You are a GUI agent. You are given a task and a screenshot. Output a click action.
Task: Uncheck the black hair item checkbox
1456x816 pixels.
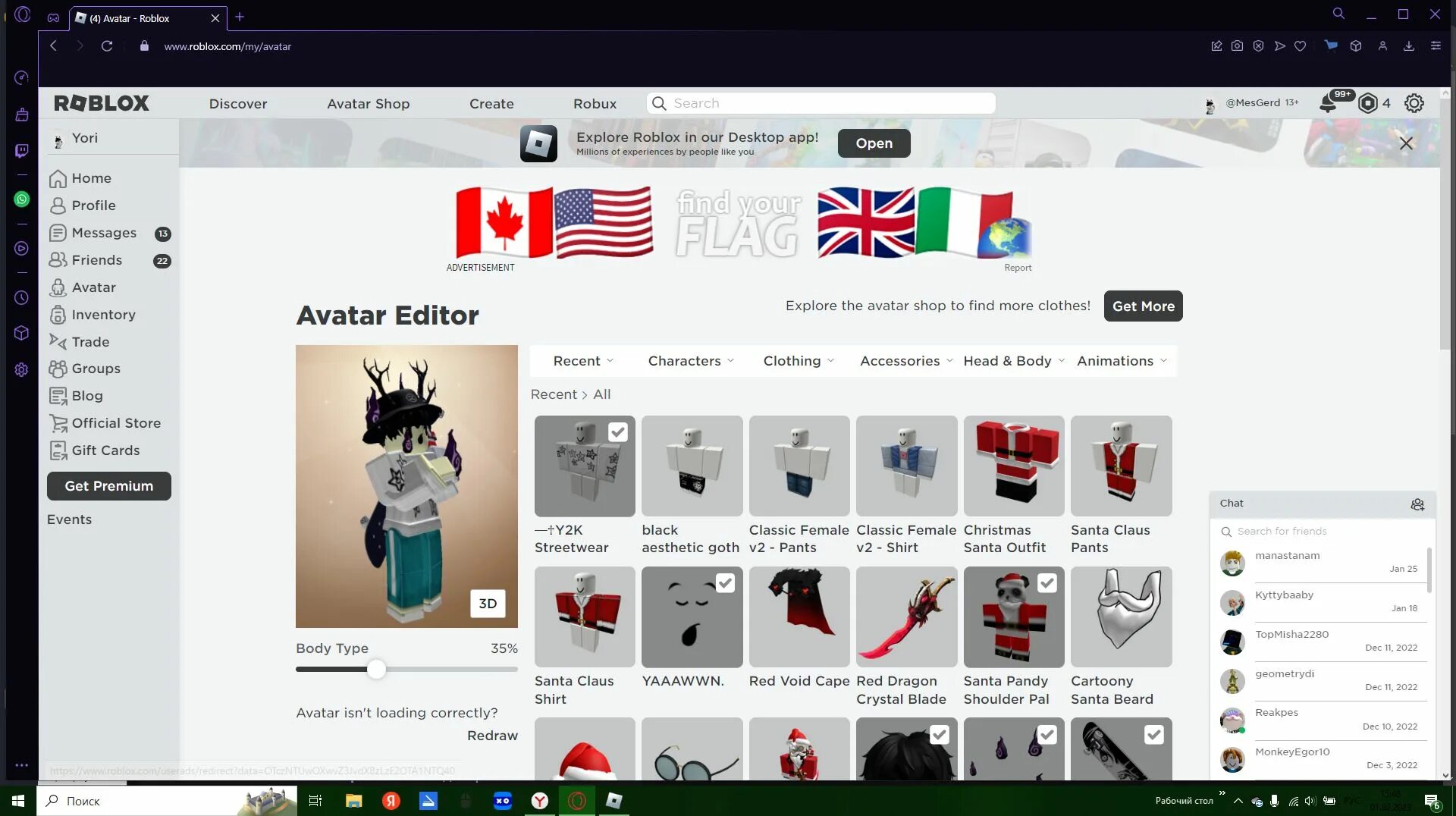940,735
